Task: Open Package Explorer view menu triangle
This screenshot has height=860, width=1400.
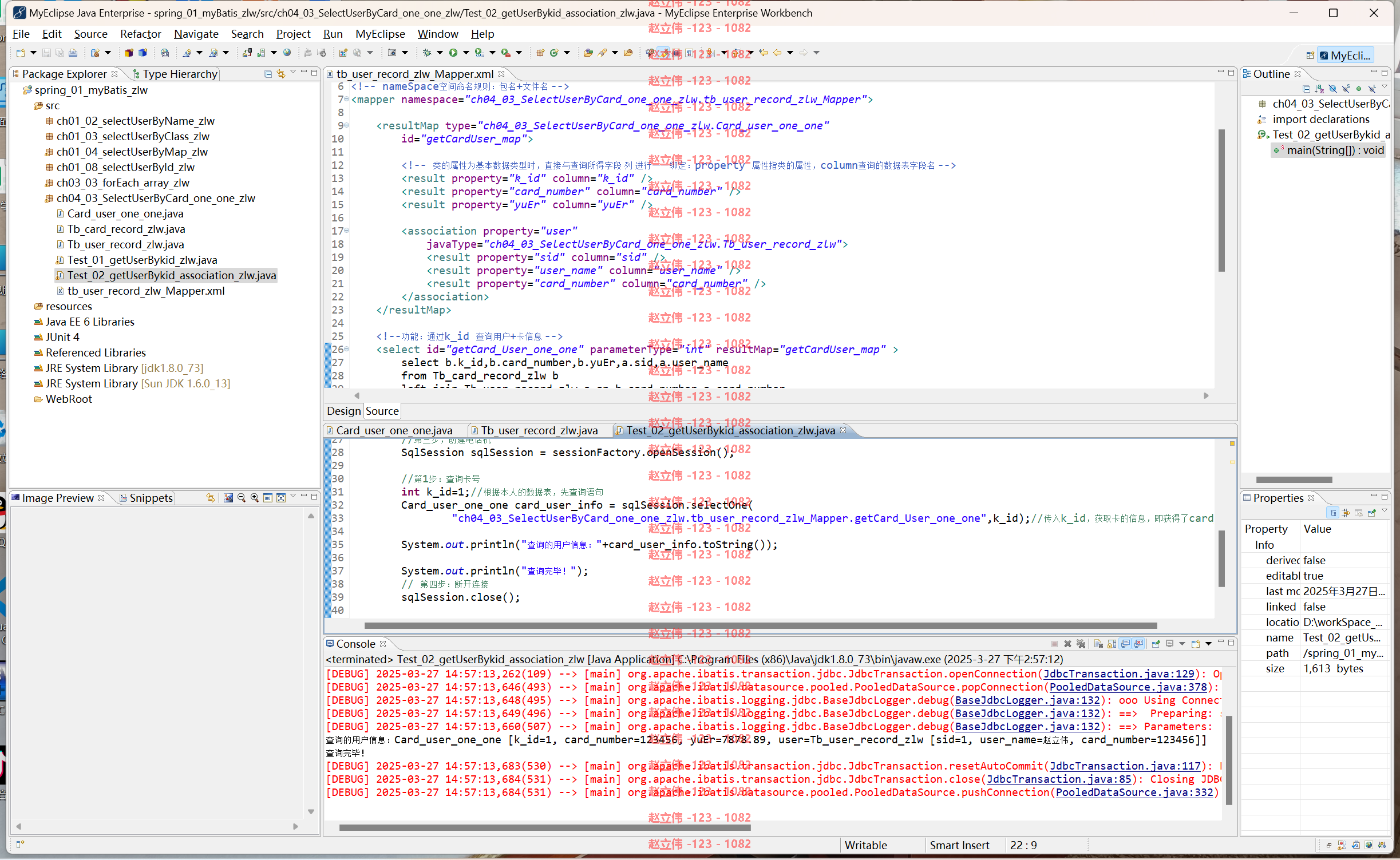Action: (293, 72)
